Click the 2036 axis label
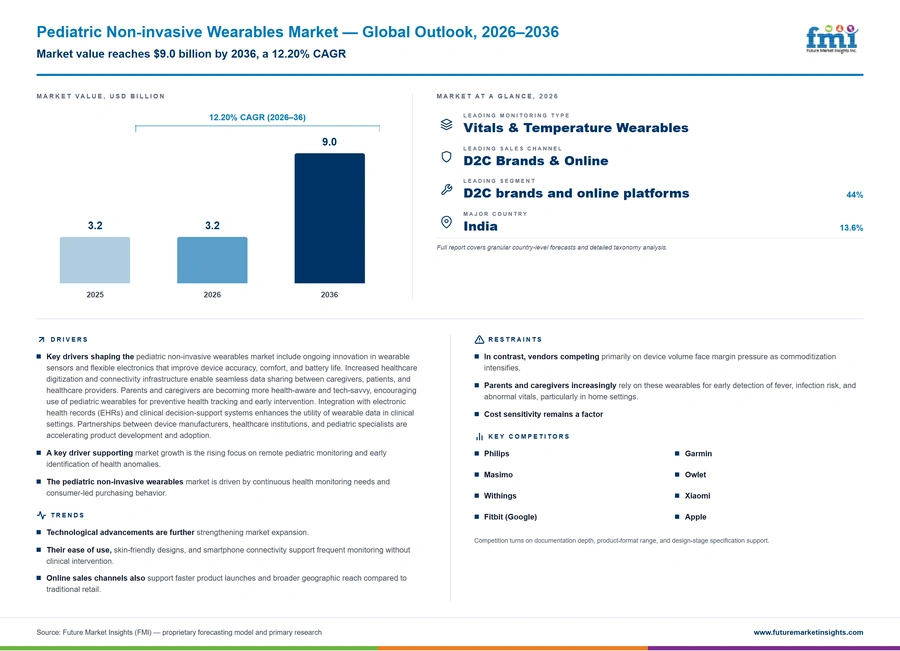 click(x=329, y=295)
